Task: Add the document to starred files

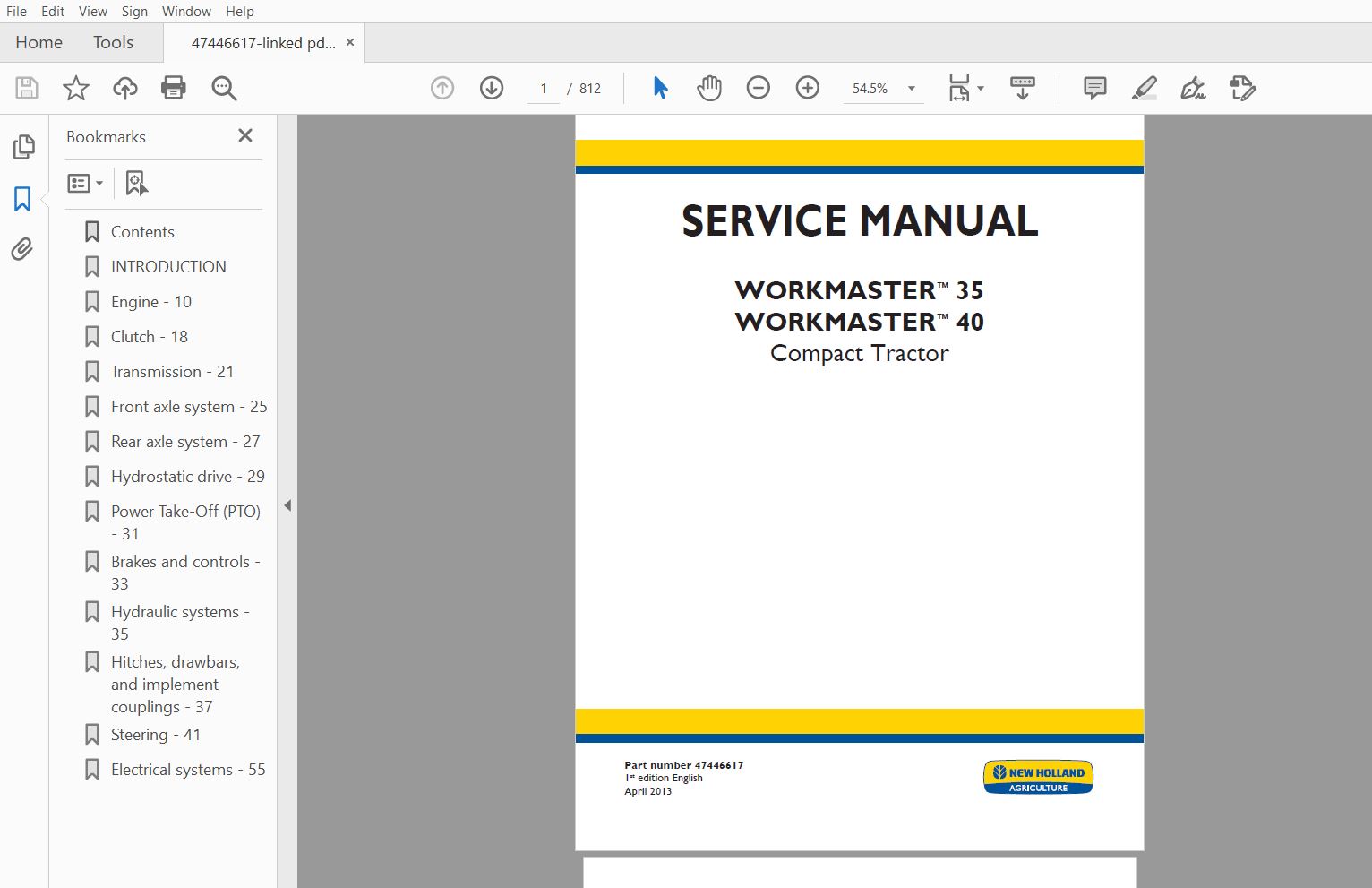Action: pyautogui.click(x=76, y=88)
